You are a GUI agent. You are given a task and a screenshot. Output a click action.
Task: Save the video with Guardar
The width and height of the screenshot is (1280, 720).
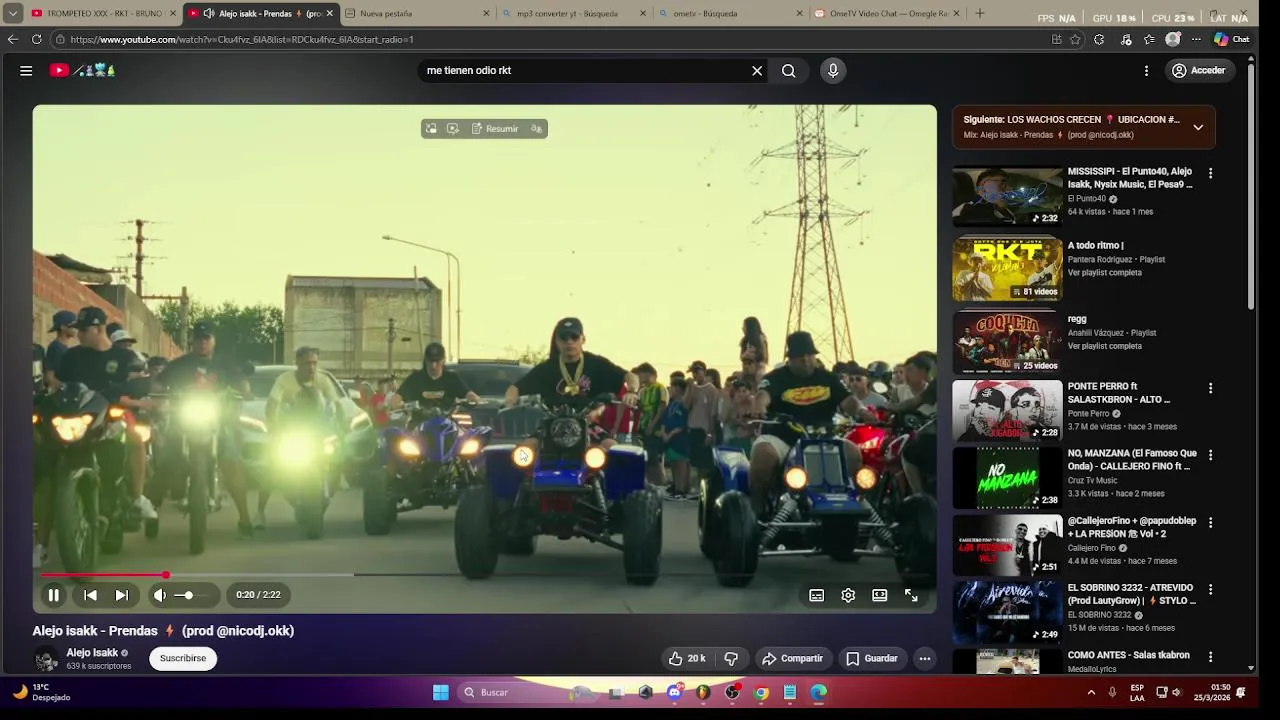[x=872, y=658]
